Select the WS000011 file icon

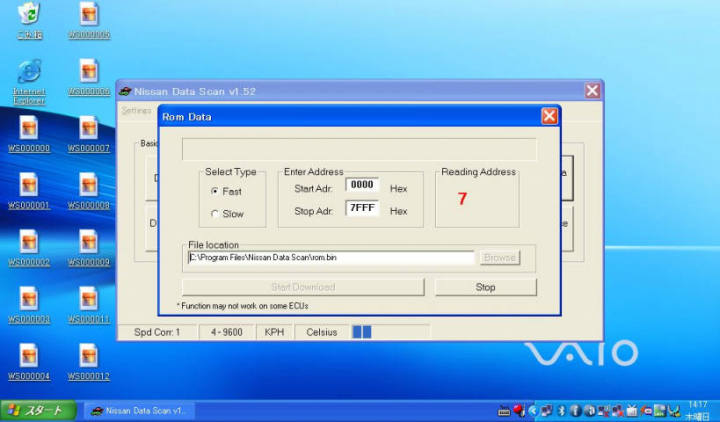click(x=89, y=305)
